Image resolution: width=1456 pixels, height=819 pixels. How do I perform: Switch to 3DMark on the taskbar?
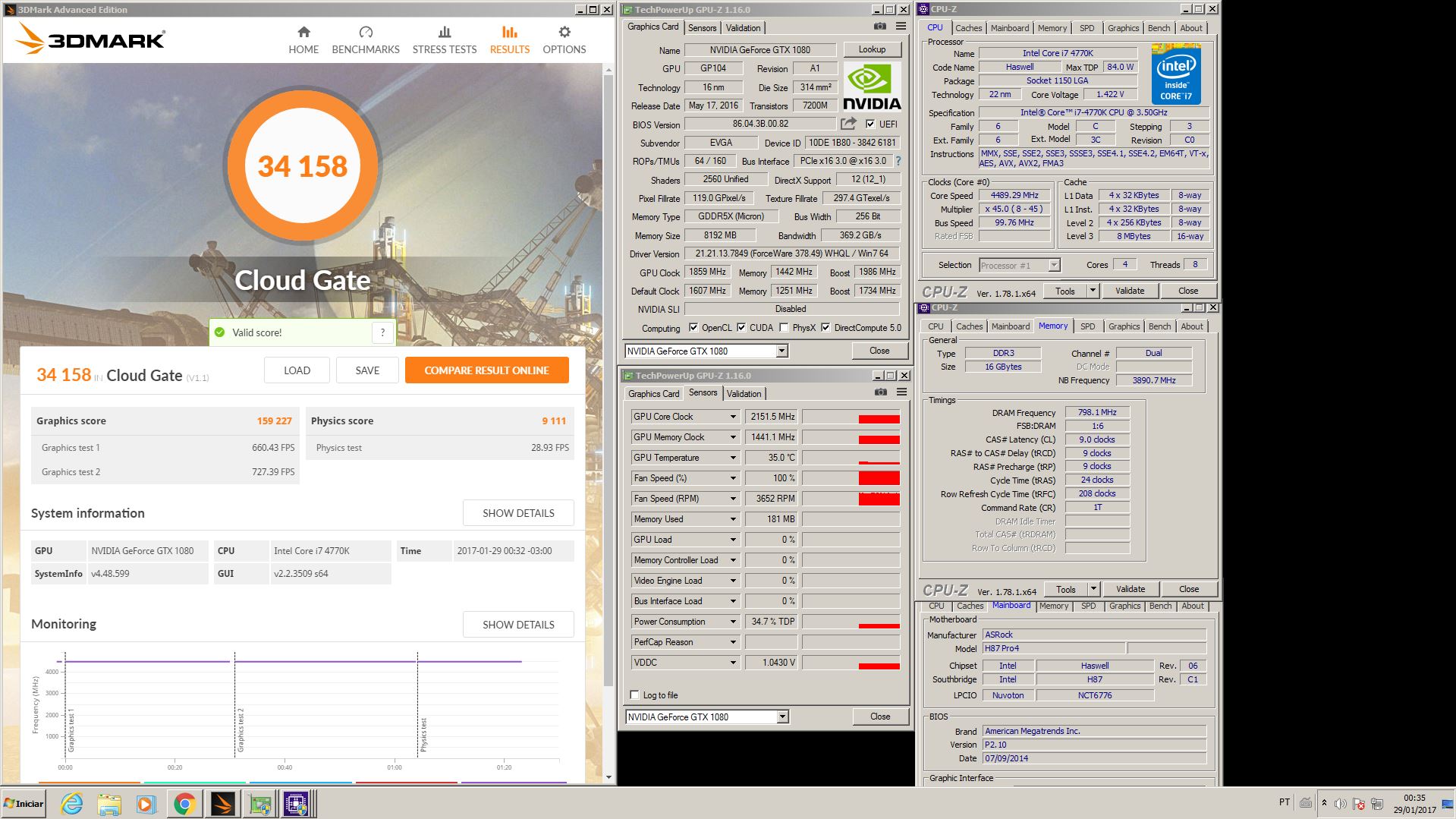coord(222,804)
